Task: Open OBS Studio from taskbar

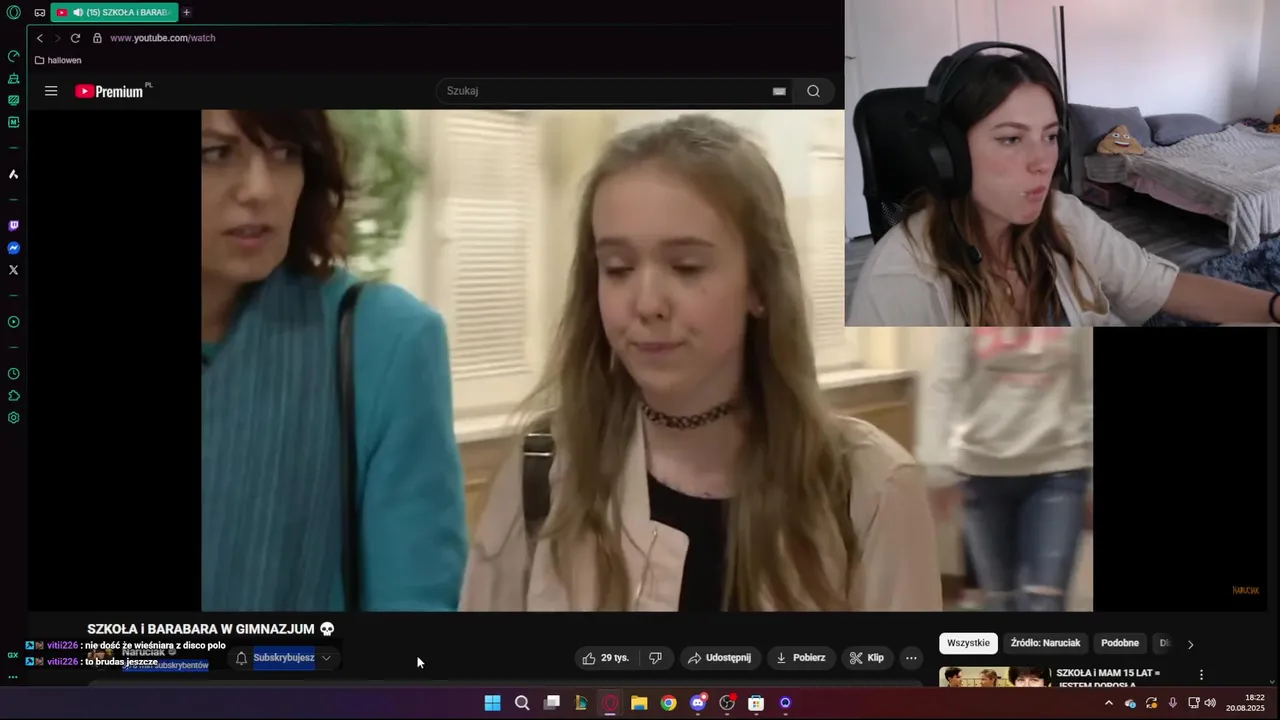Action: (727, 703)
